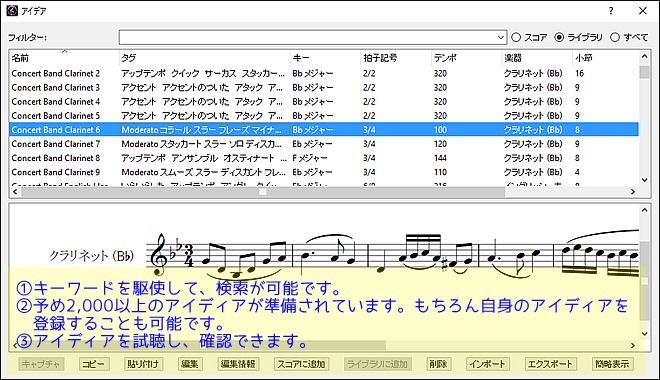Click the tempo value 100 in the selected row
The image size is (660, 380).
(440, 130)
